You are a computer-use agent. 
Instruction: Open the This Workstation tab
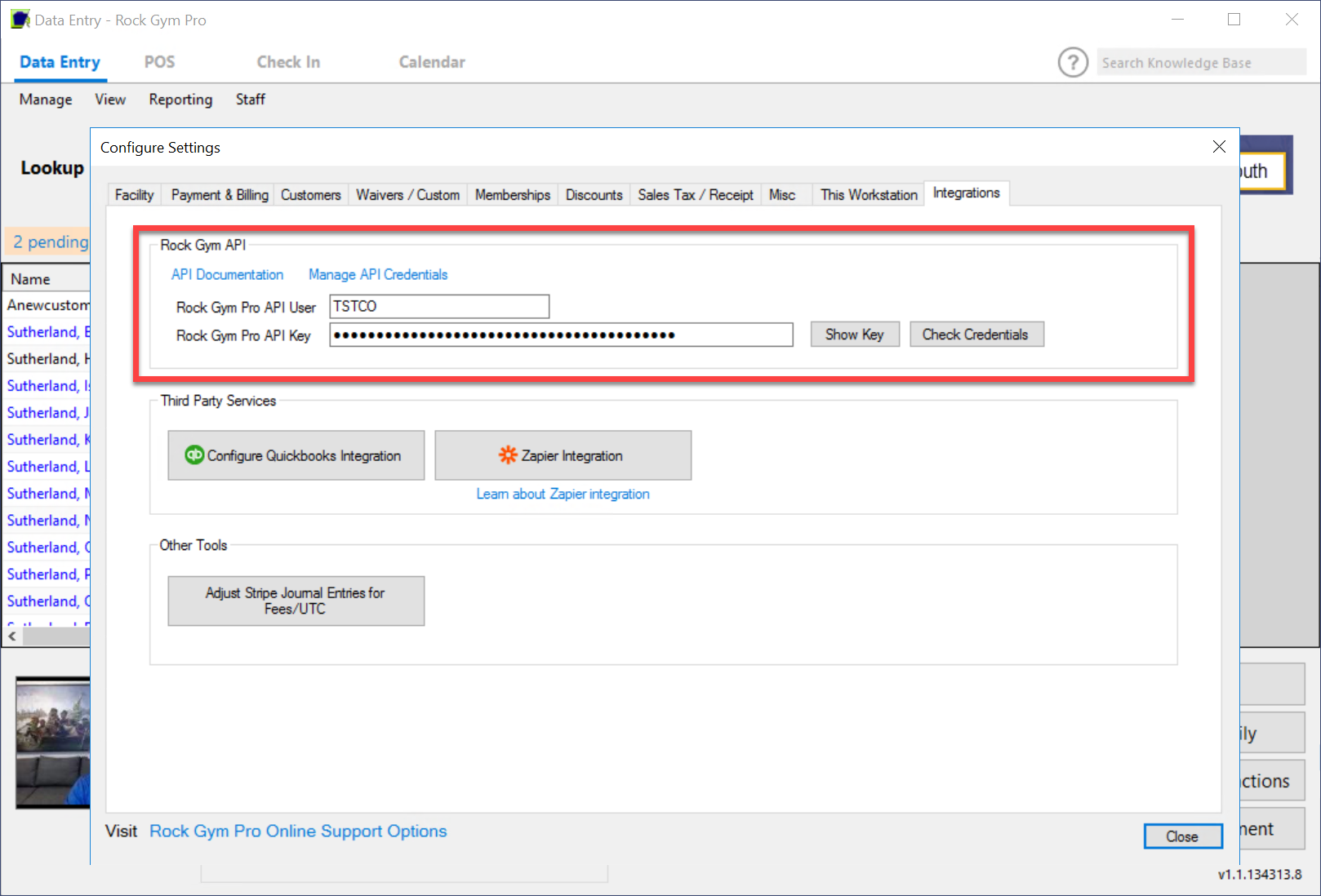[x=869, y=195]
